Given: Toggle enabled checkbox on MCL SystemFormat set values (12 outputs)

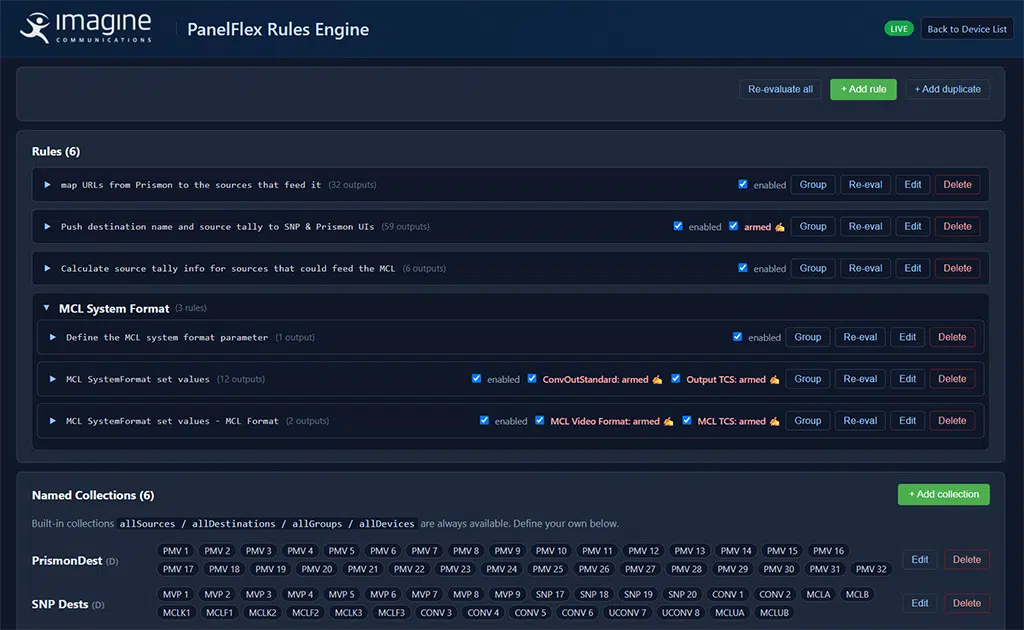Looking at the screenshot, I should click(476, 379).
